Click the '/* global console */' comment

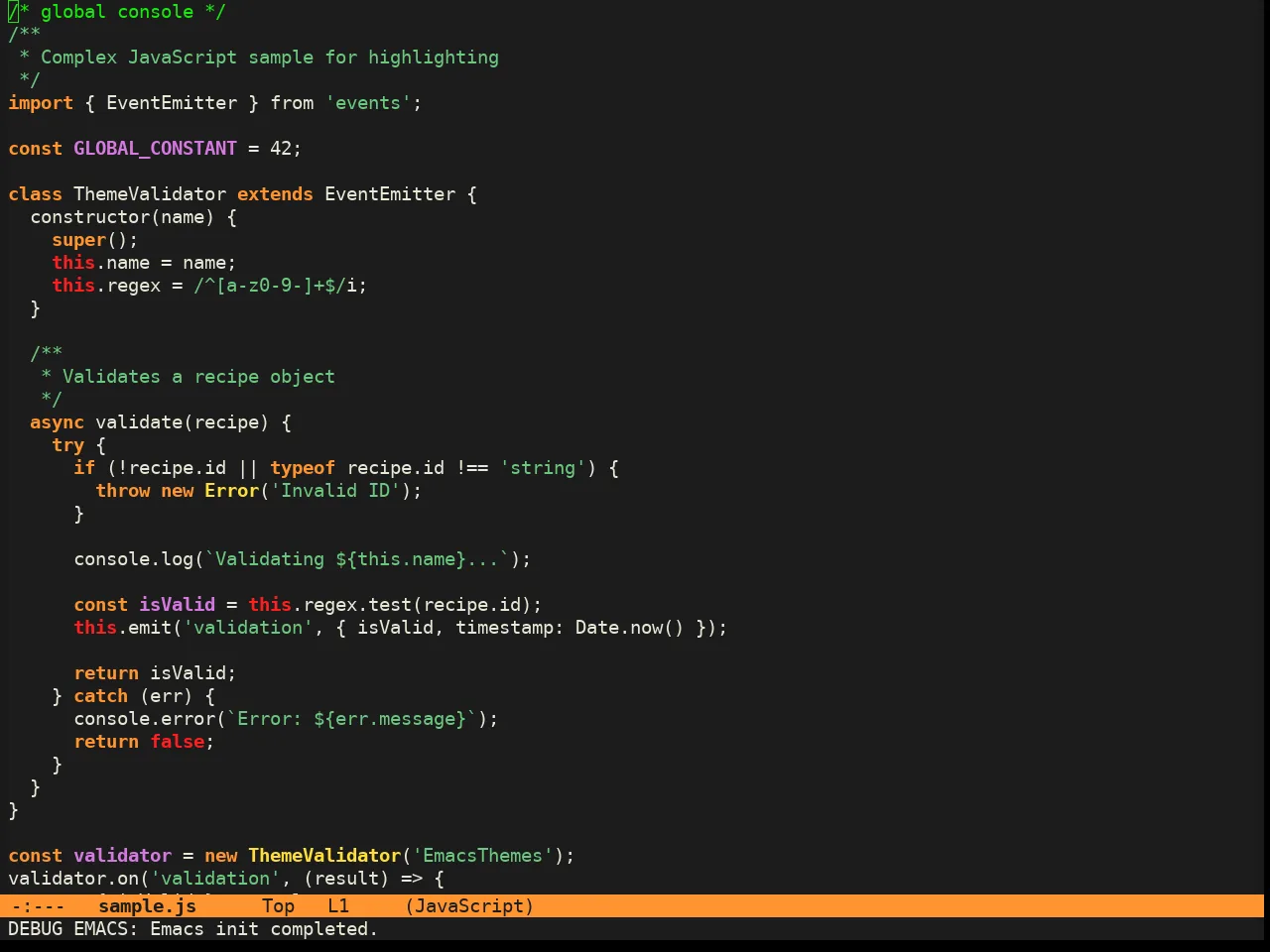point(117,12)
